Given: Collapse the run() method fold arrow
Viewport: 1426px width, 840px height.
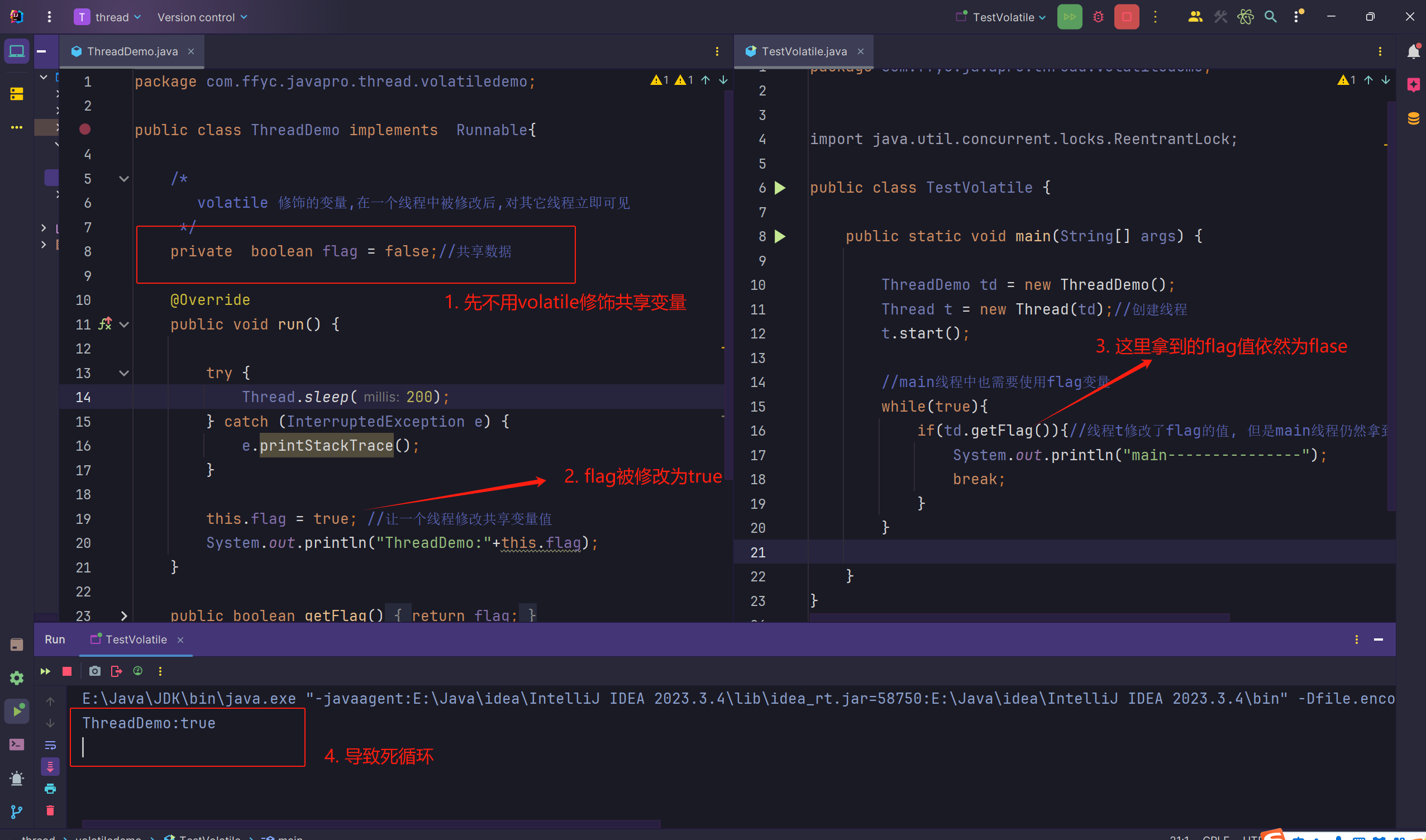Looking at the screenshot, I should pyautogui.click(x=124, y=324).
